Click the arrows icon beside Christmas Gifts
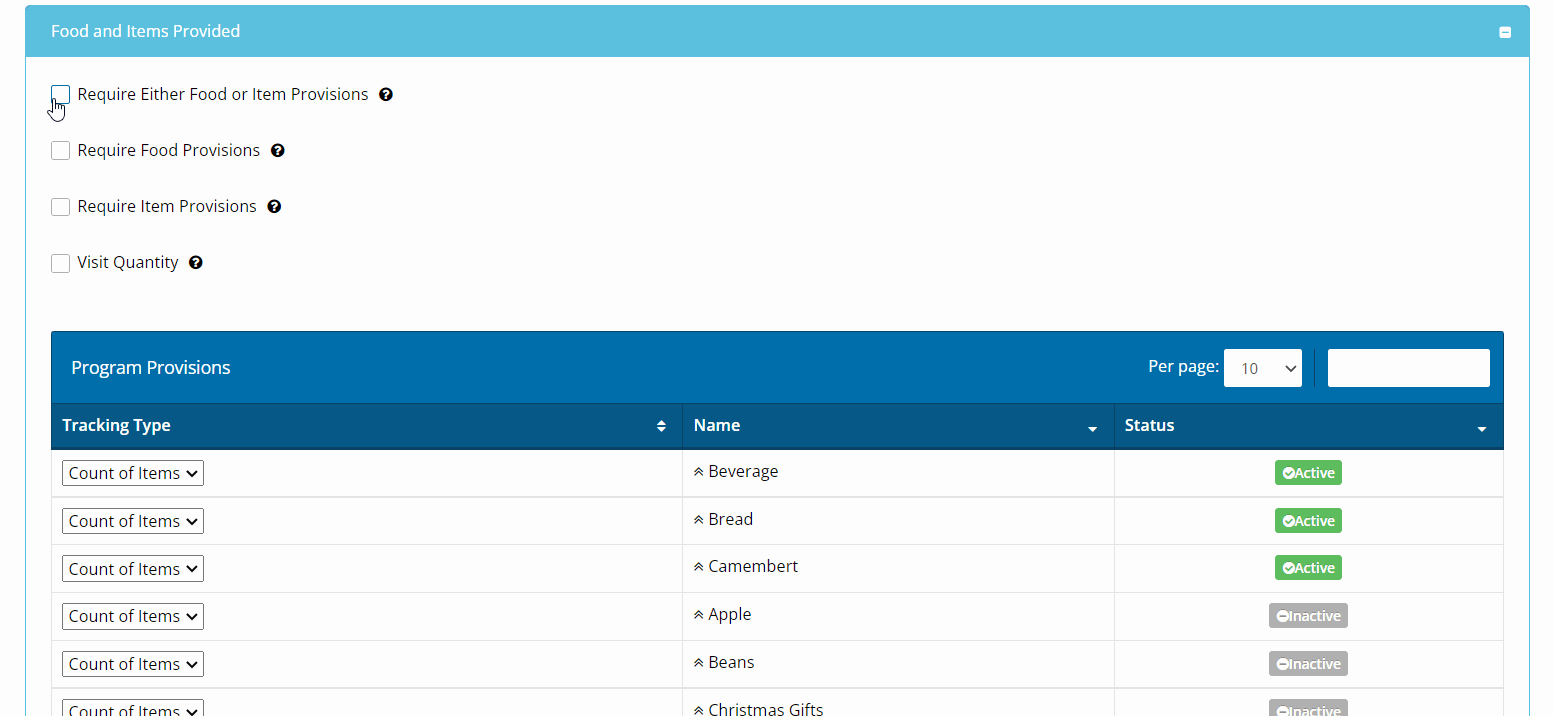 [x=699, y=710]
